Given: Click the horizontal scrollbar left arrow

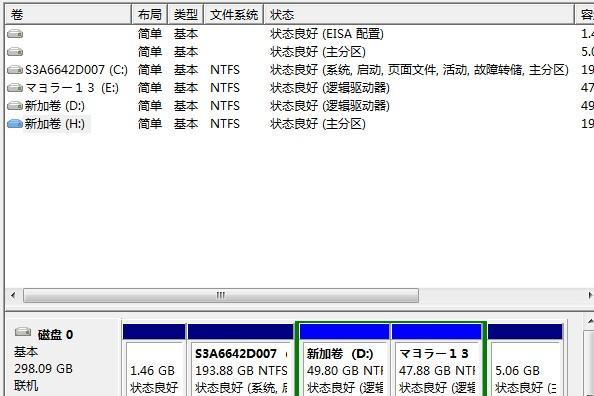Looking at the screenshot, I should click(x=13, y=295).
